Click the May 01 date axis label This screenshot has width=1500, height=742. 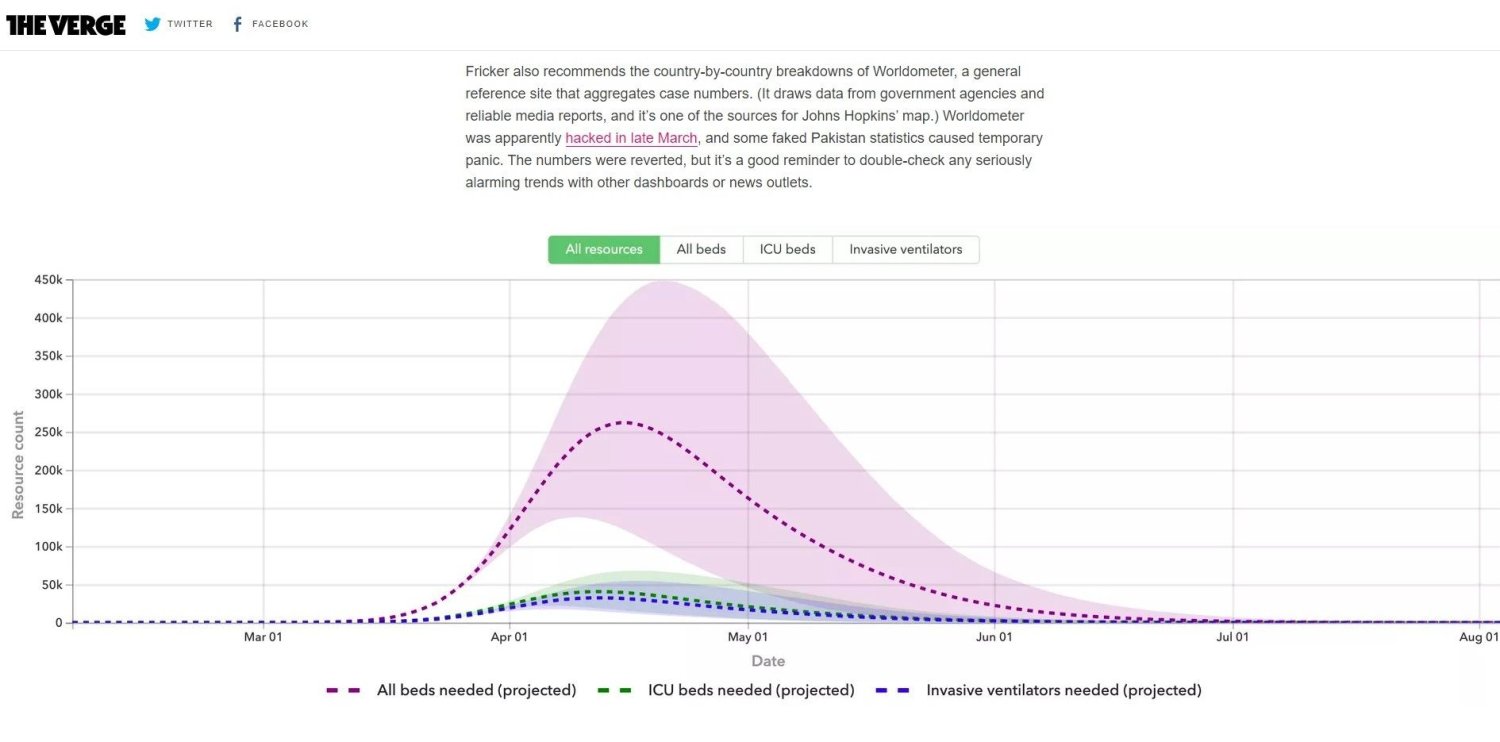tap(748, 637)
